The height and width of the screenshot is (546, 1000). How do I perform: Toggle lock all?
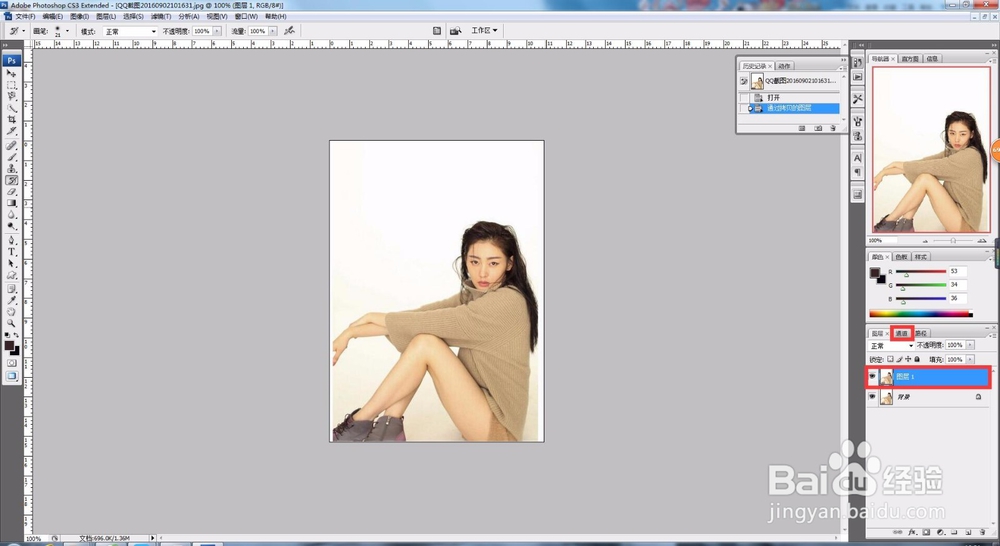point(917,359)
